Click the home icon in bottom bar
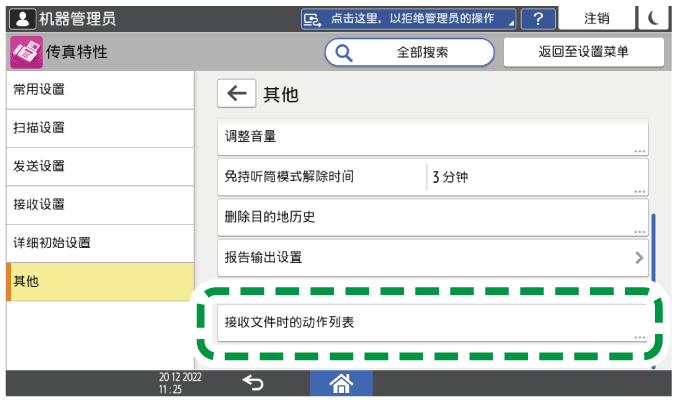 (340, 382)
